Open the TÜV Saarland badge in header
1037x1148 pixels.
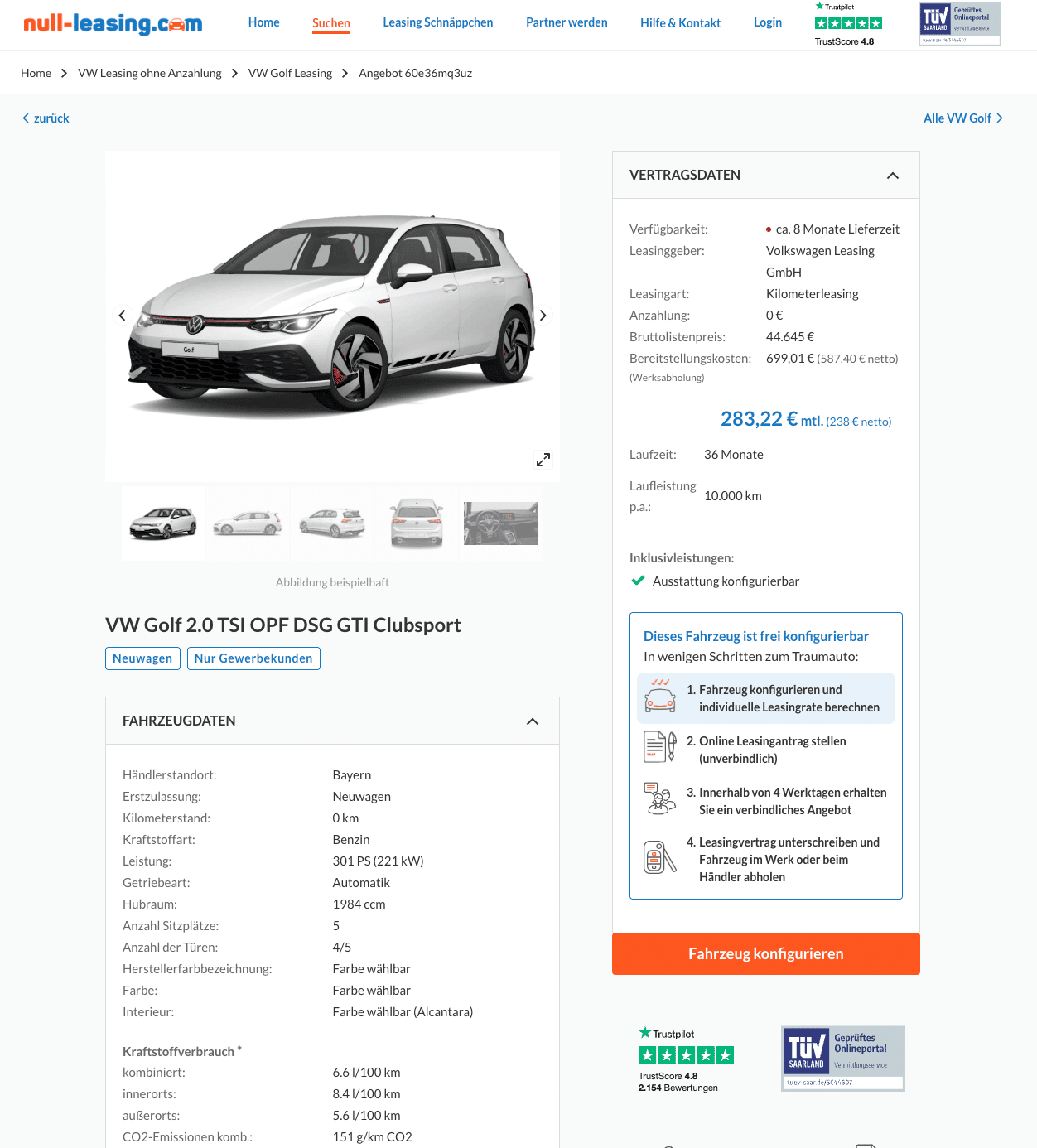pyautogui.click(x=960, y=24)
